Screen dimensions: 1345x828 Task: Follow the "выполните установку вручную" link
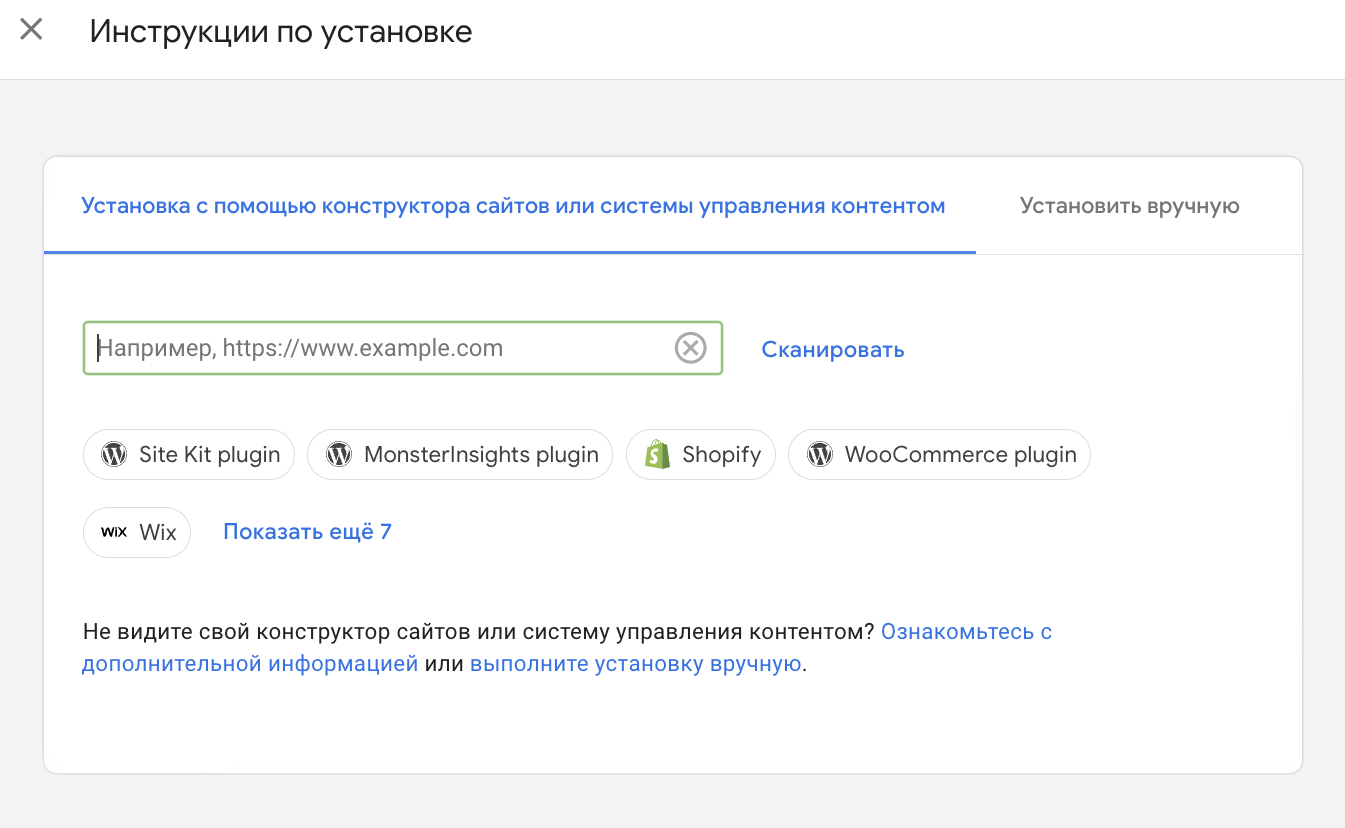[635, 664]
